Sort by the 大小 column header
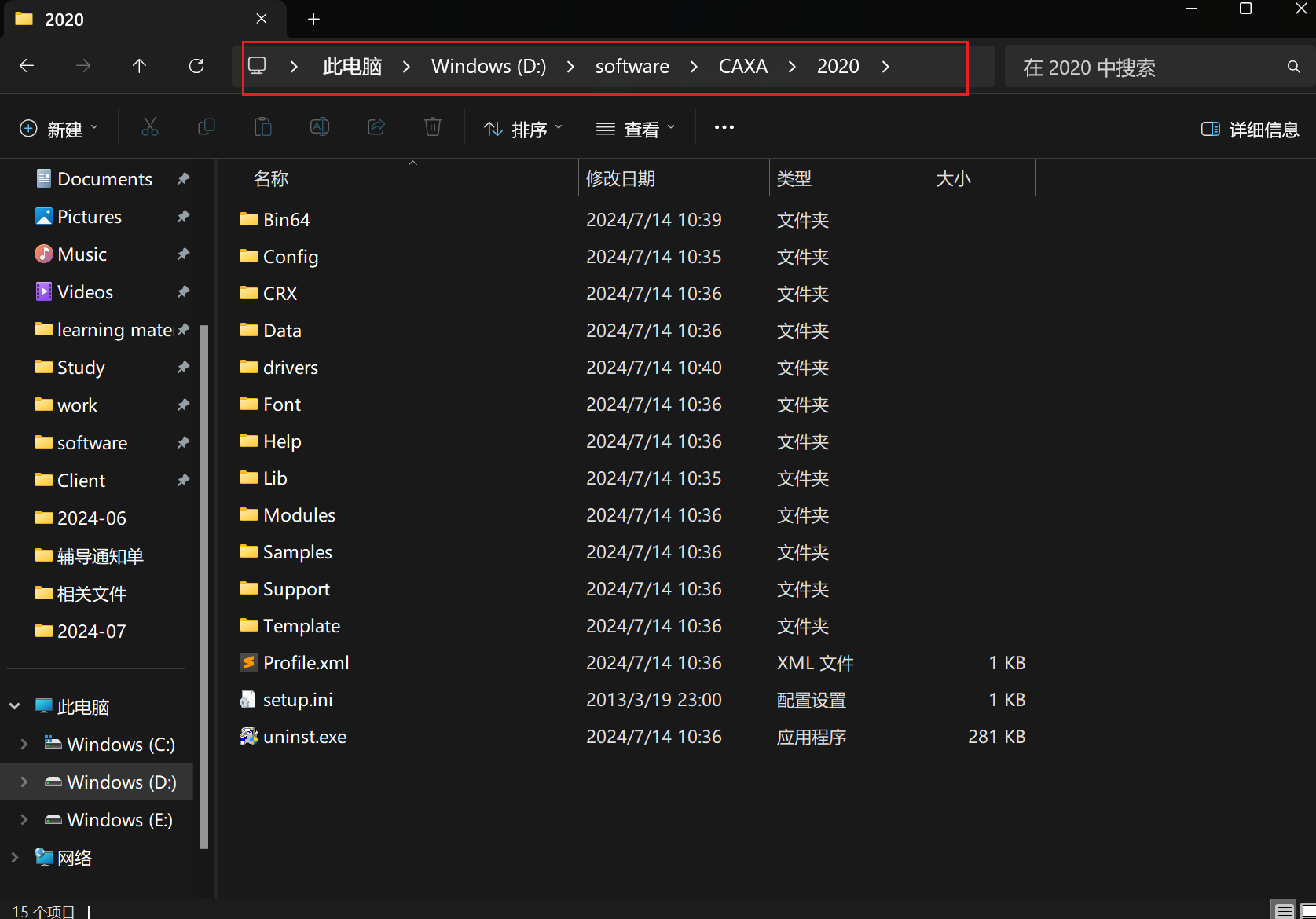Image resolution: width=1316 pixels, height=919 pixels. click(954, 179)
